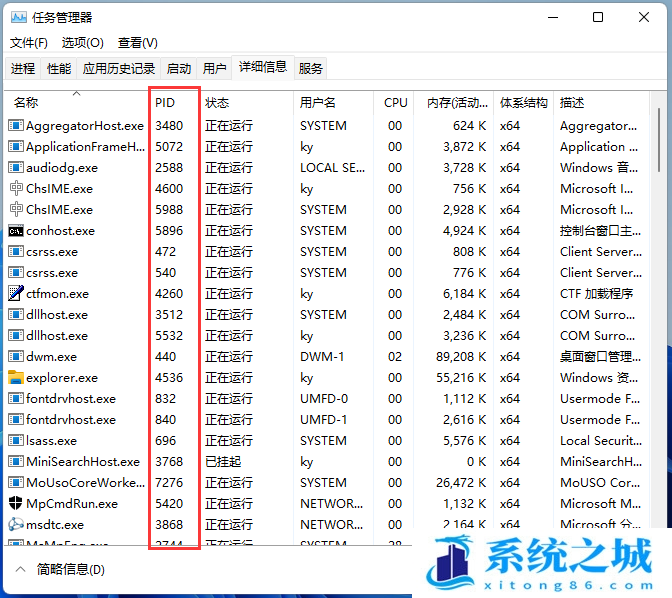Click dllhost.exe icon with PID 5532

(x=16, y=336)
